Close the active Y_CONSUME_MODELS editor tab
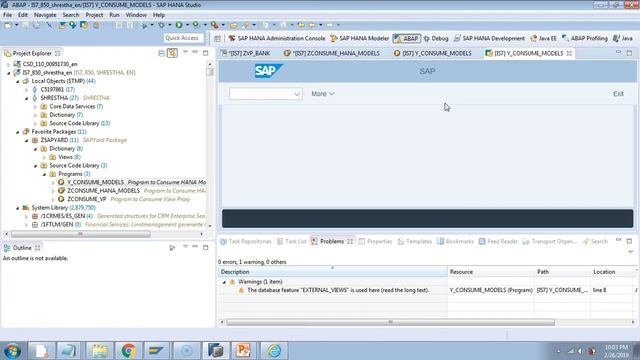Screen dimensions: 640x360 pos(569,53)
